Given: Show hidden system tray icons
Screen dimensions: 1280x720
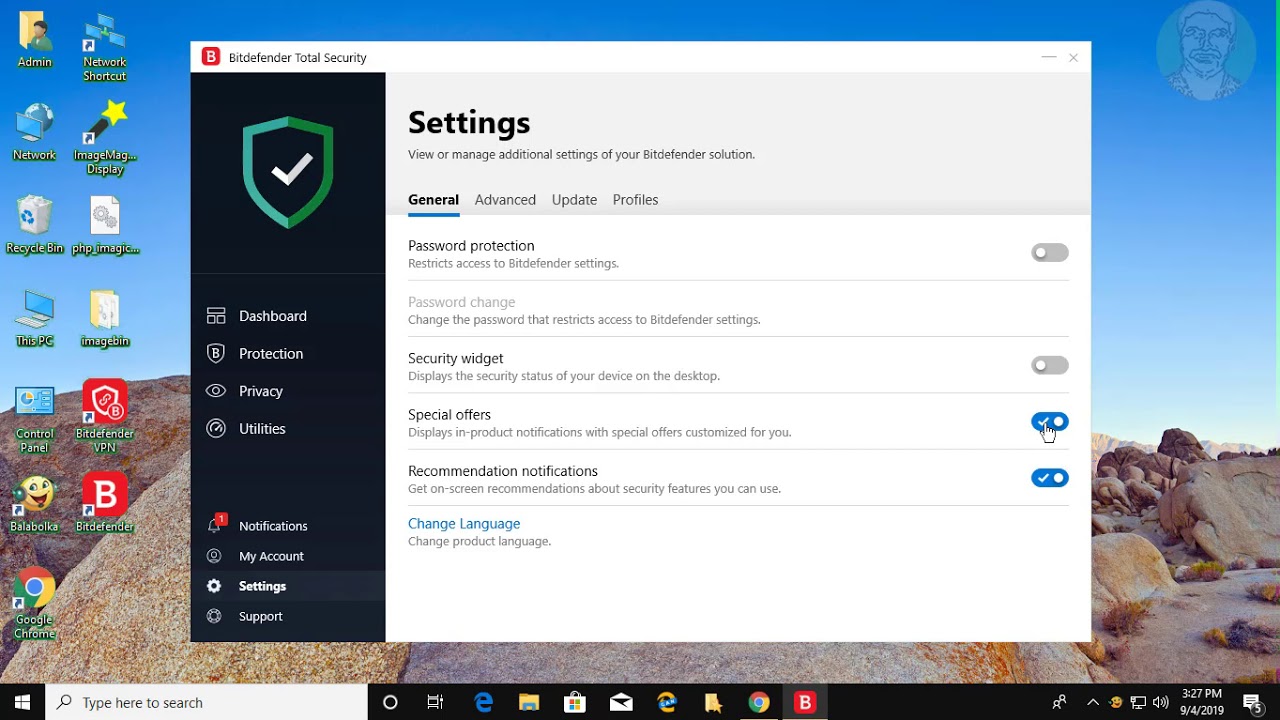Looking at the screenshot, I should pyautogui.click(x=1093, y=702).
